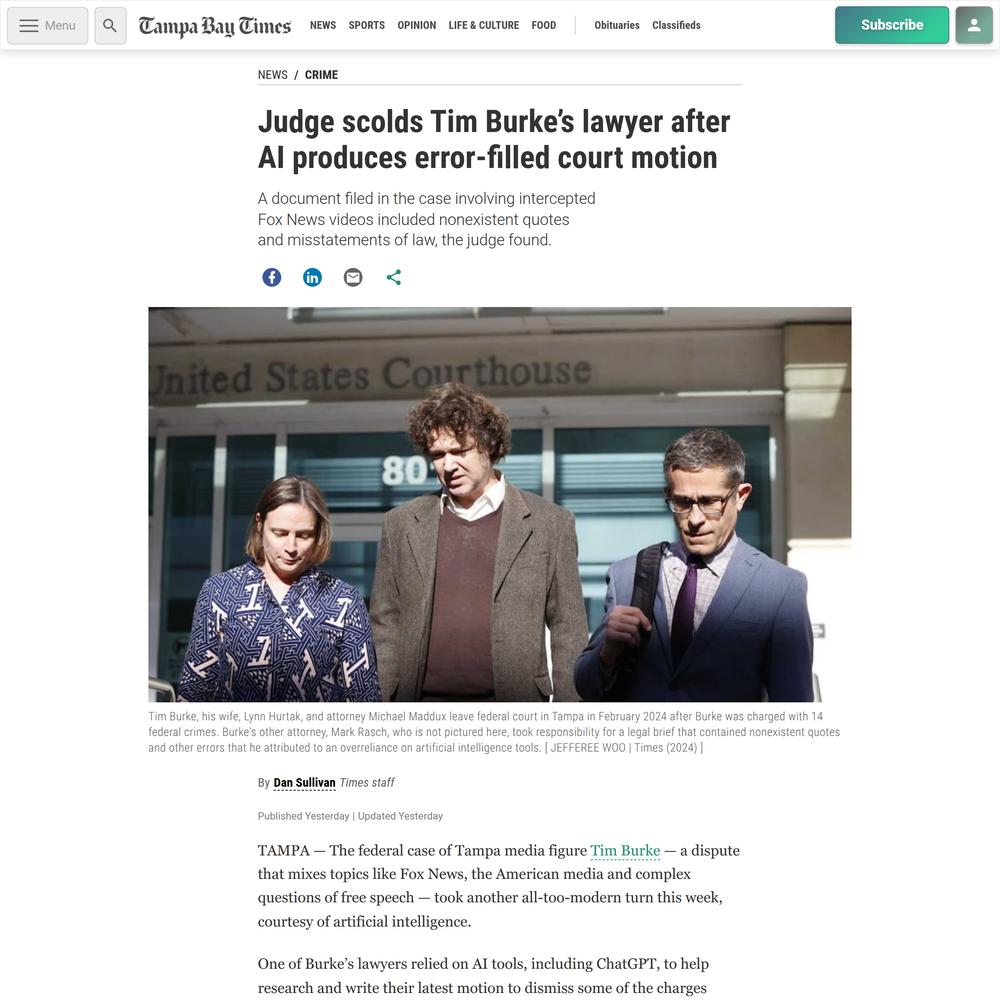This screenshot has height=1000, width=1000.
Task: Open LIFE & CULTURE section
Action: coord(483,26)
